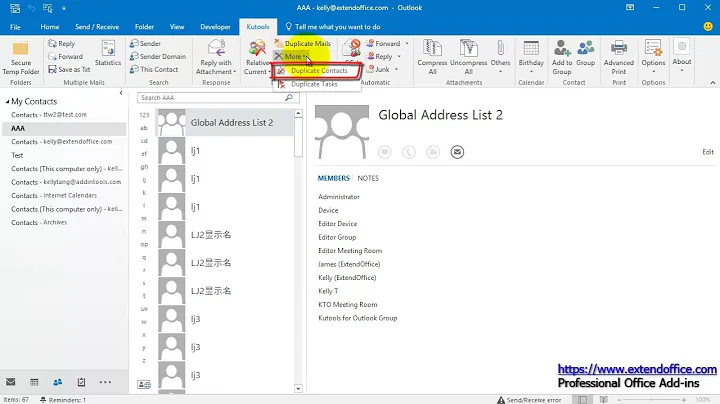Collapse the ribbon

pos(713,83)
